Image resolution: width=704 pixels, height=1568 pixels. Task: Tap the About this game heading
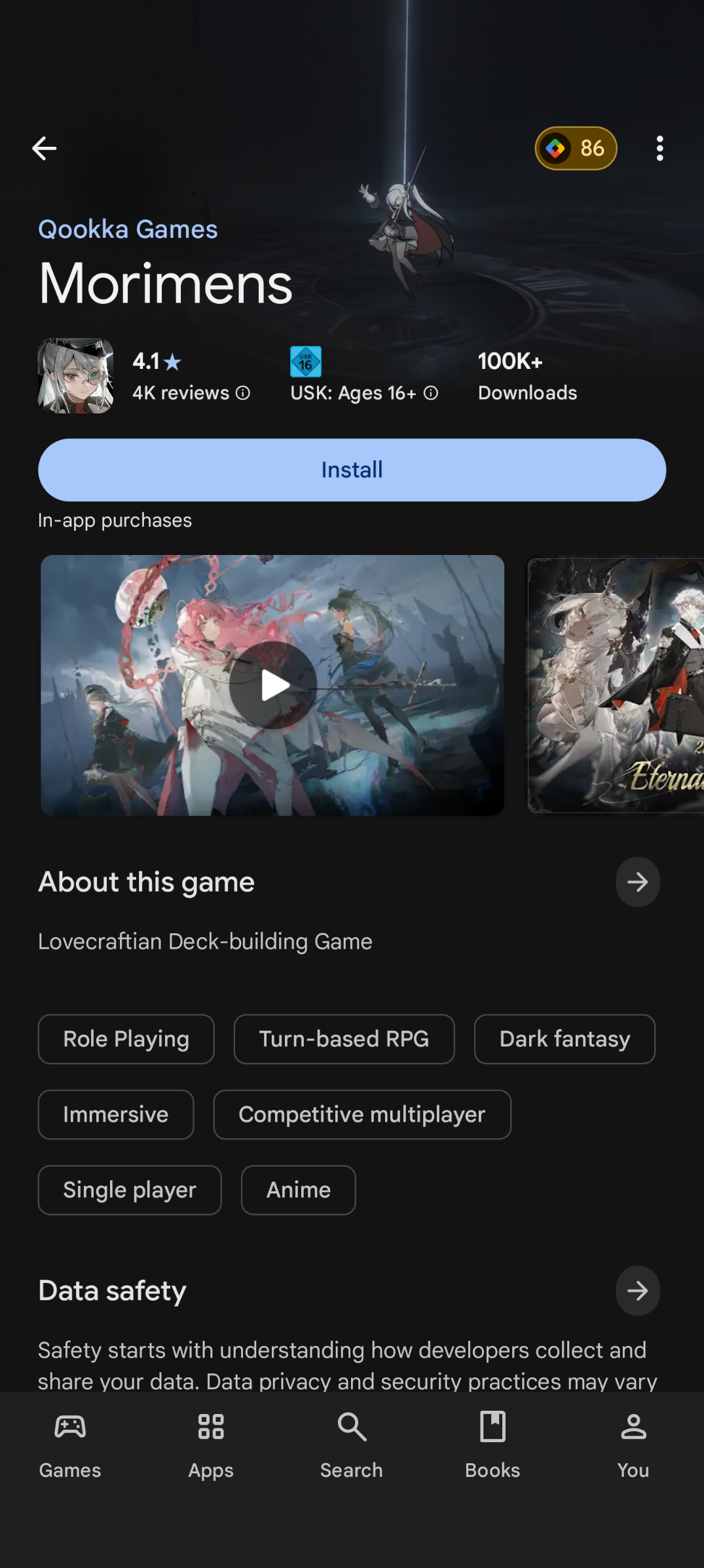pyautogui.click(x=146, y=882)
